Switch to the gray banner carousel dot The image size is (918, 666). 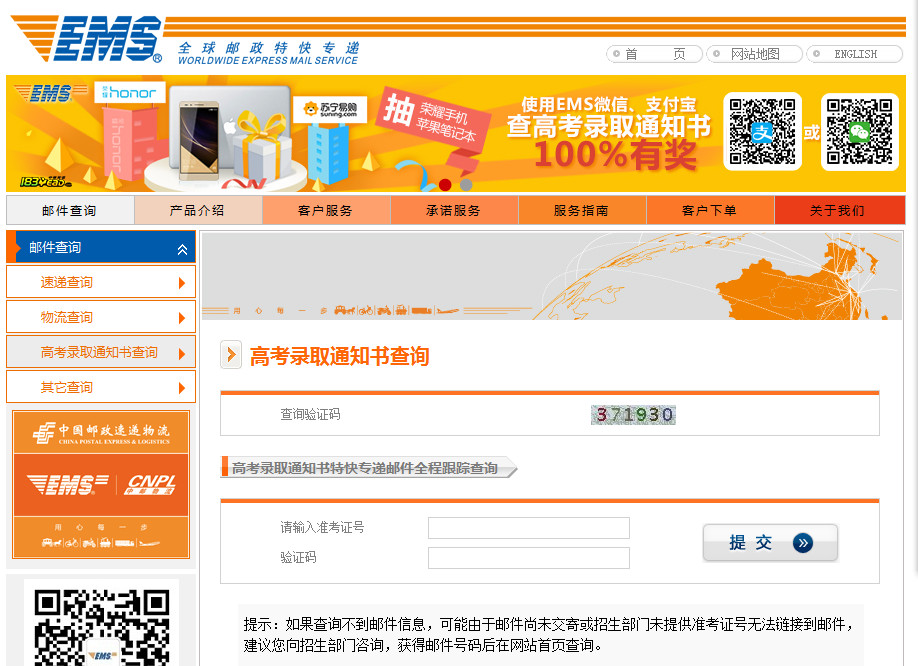tap(466, 184)
